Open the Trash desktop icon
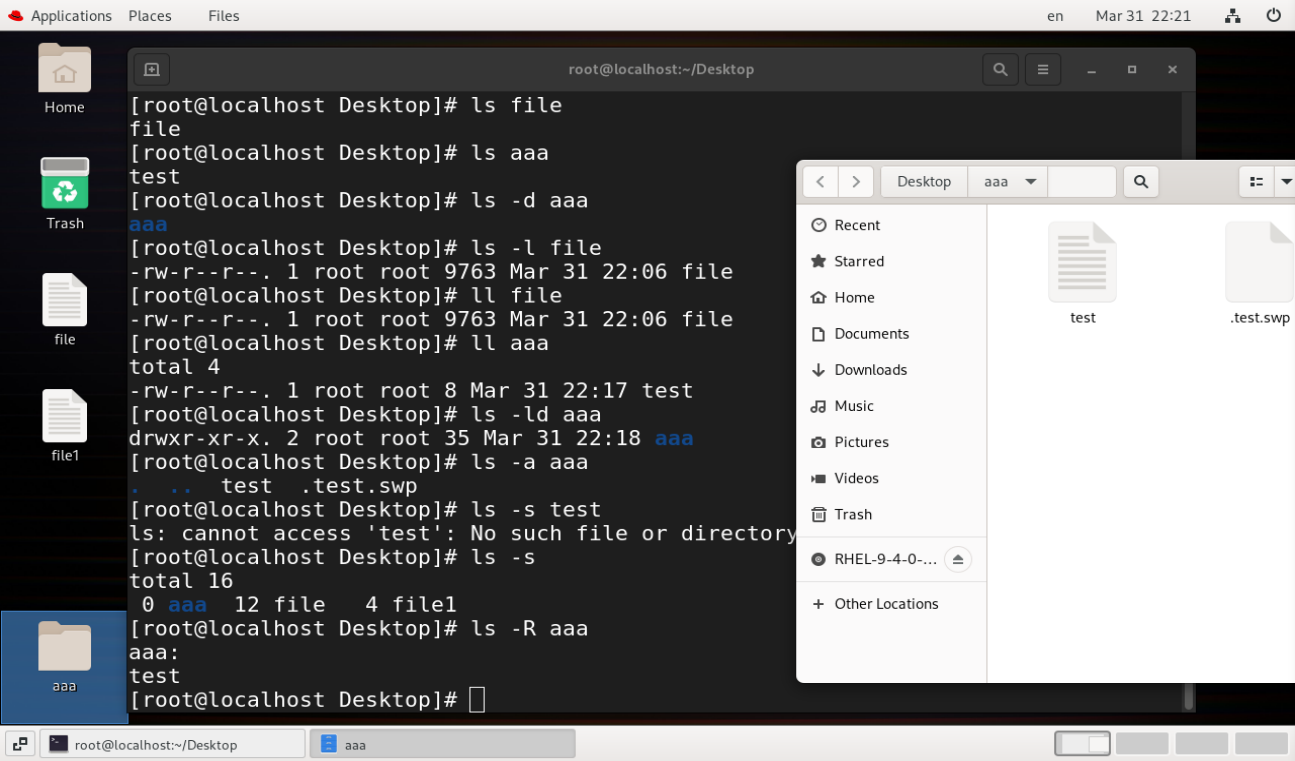 [x=64, y=194]
